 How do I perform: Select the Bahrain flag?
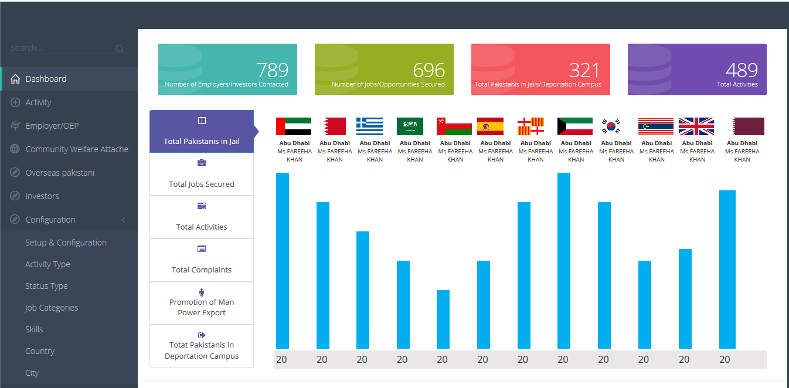coord(335,126)
